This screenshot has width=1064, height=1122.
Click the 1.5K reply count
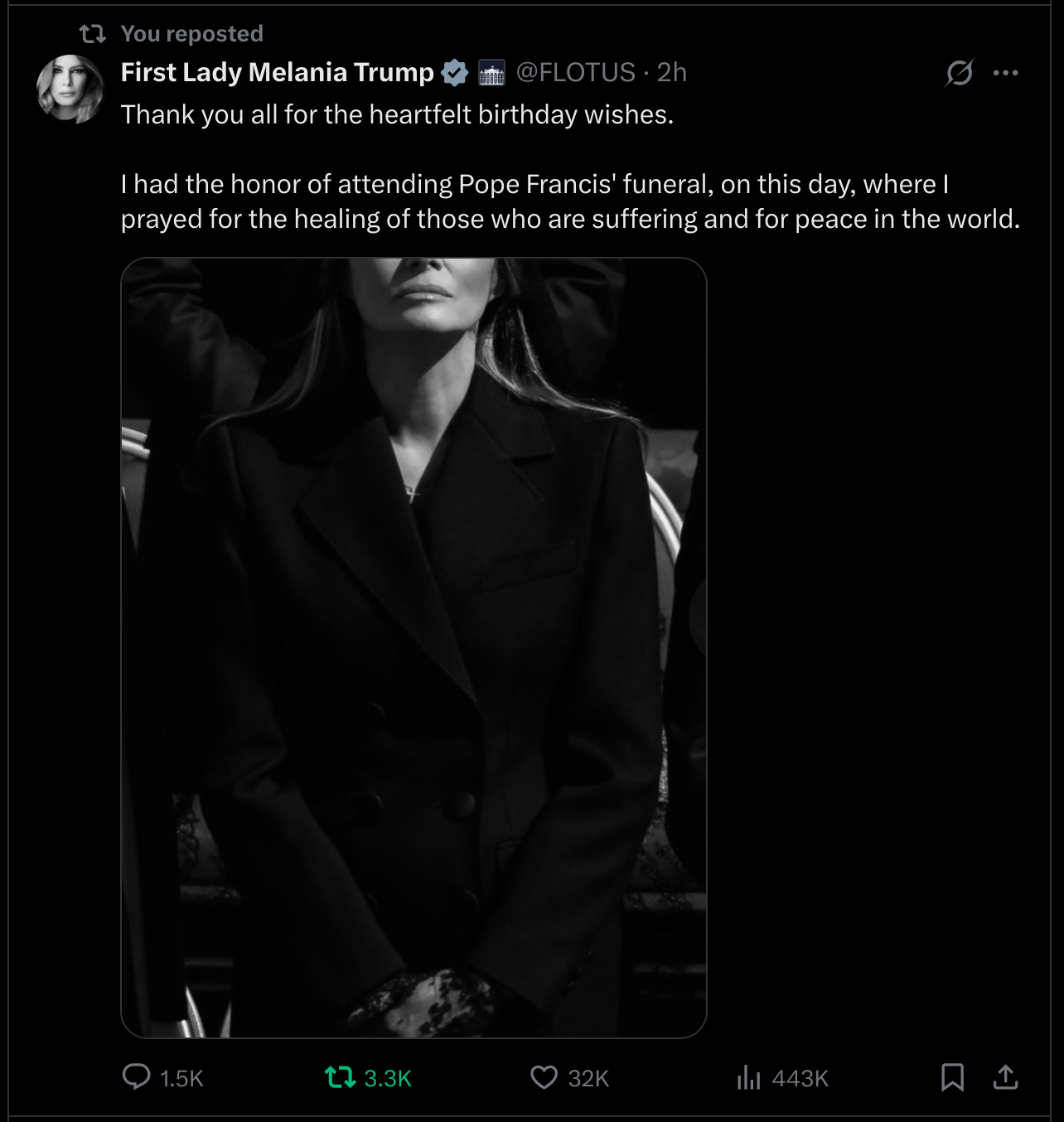click(x=181, y=1078)
